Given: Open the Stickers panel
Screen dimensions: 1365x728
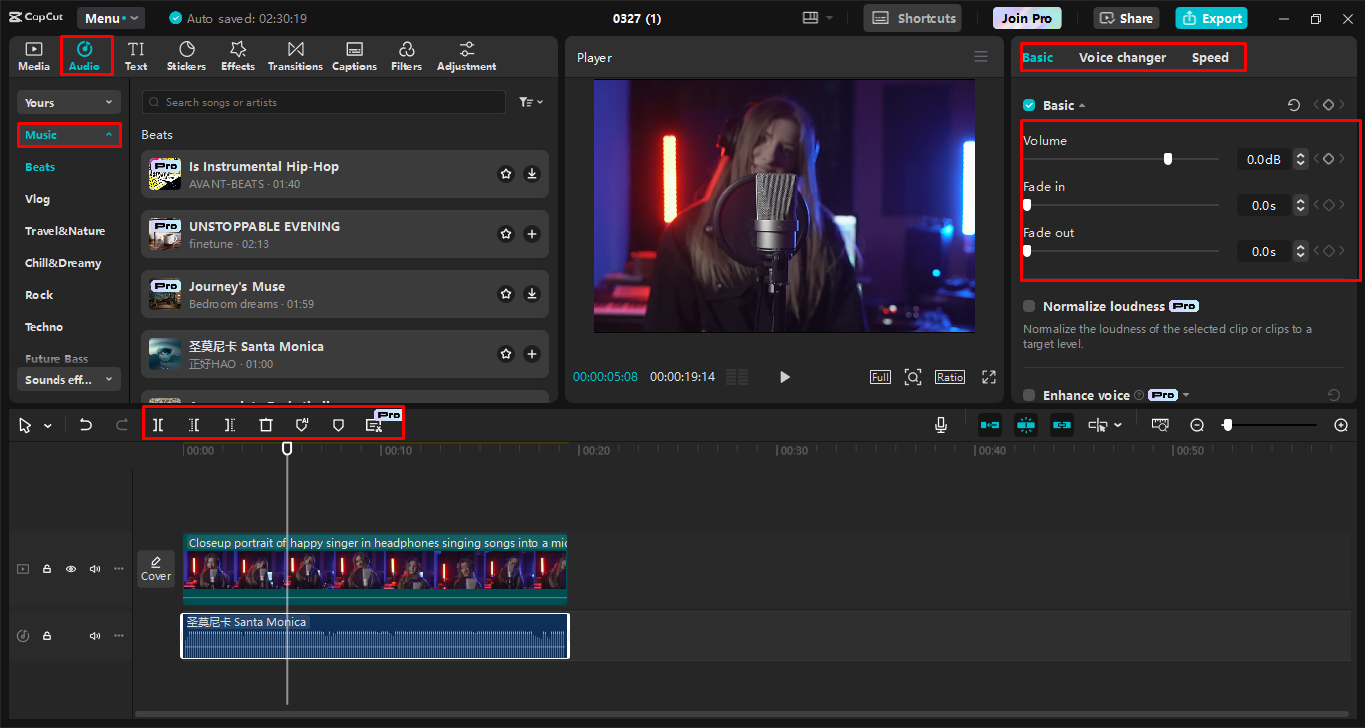Looking at the screenshot, I should tap(186, 56).
